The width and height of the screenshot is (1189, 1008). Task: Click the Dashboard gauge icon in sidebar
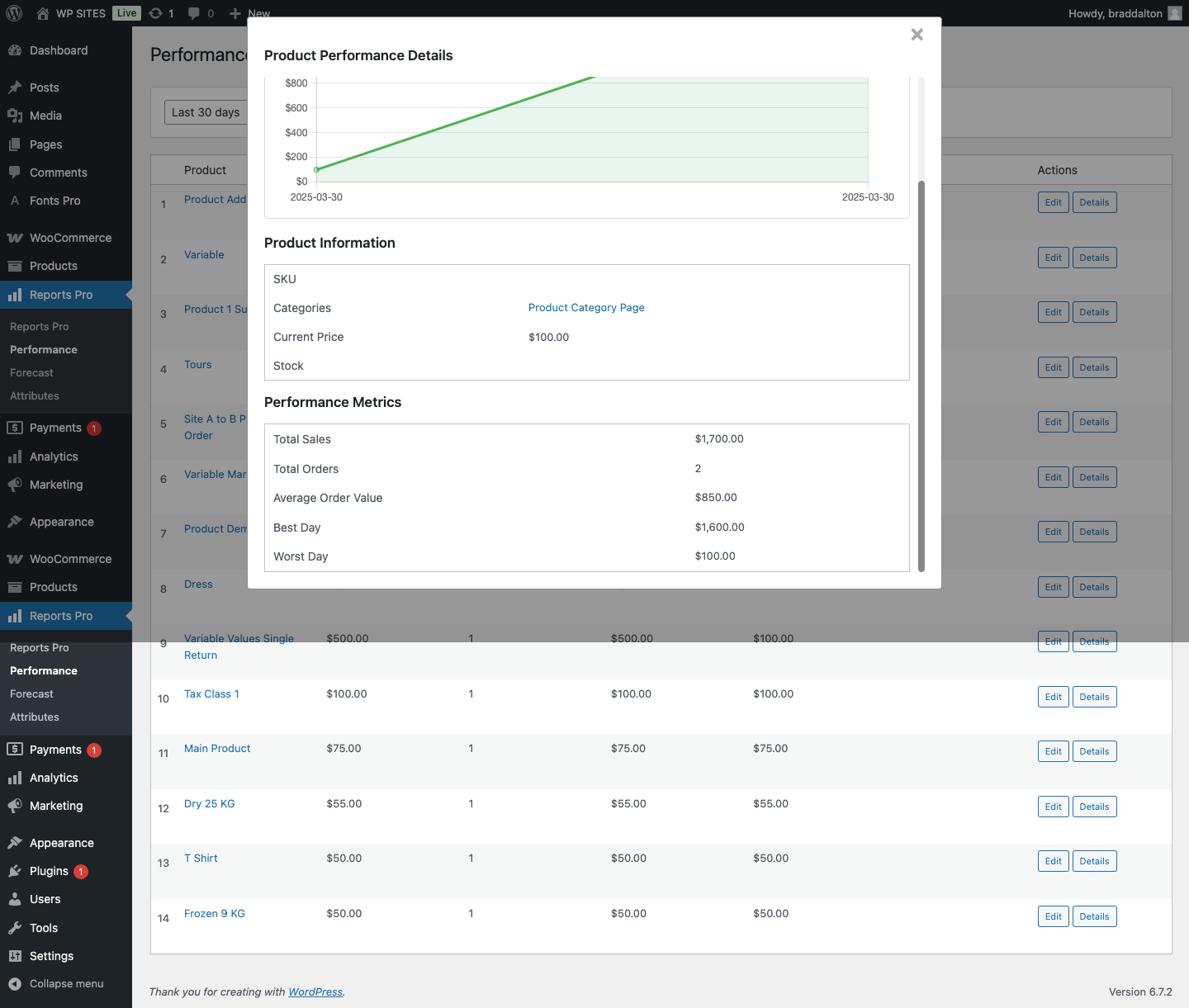(15, 50)
